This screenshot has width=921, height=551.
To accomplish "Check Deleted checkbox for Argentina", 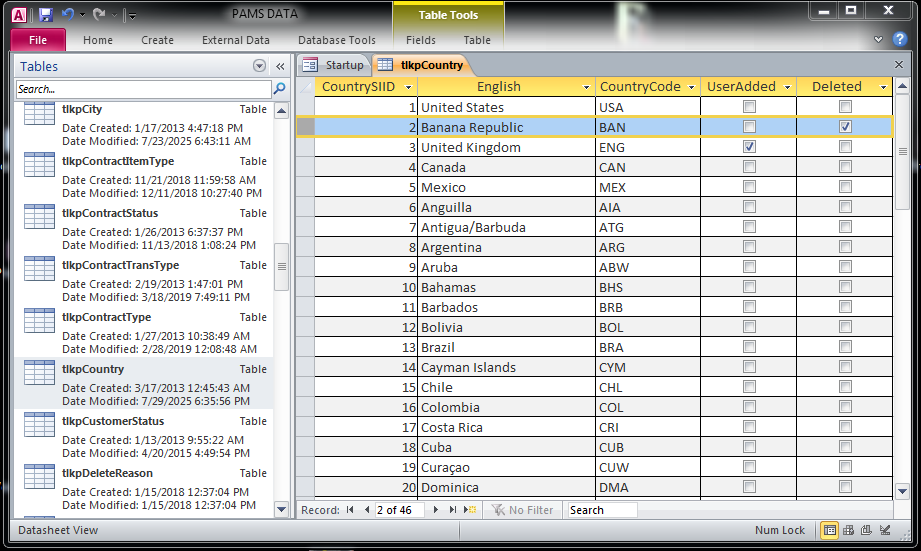I will [845, 247].
